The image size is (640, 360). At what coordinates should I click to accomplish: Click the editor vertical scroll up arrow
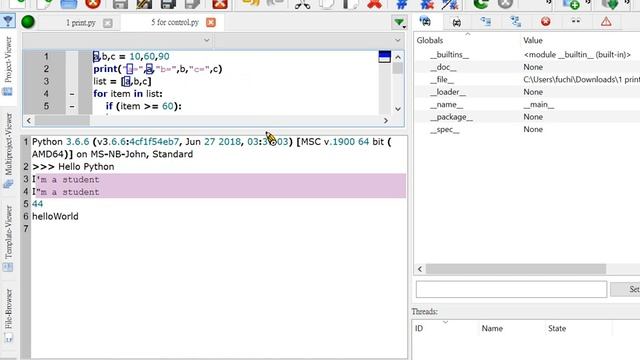(x=398, y=57)
